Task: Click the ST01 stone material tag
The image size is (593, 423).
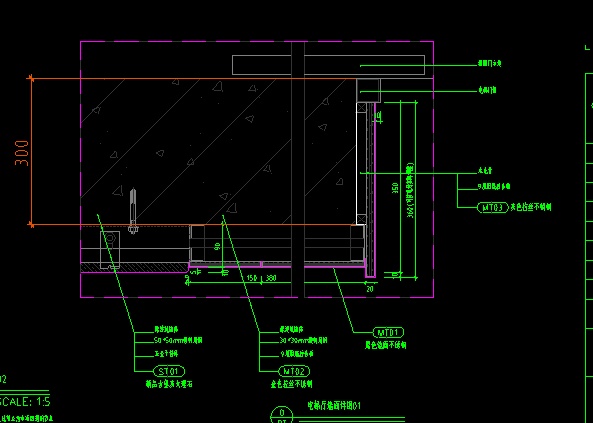Action: tap(169, 371)
